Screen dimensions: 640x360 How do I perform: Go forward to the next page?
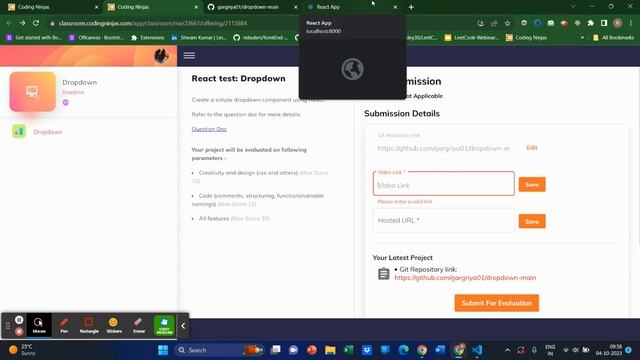click(x=22, y=23)
